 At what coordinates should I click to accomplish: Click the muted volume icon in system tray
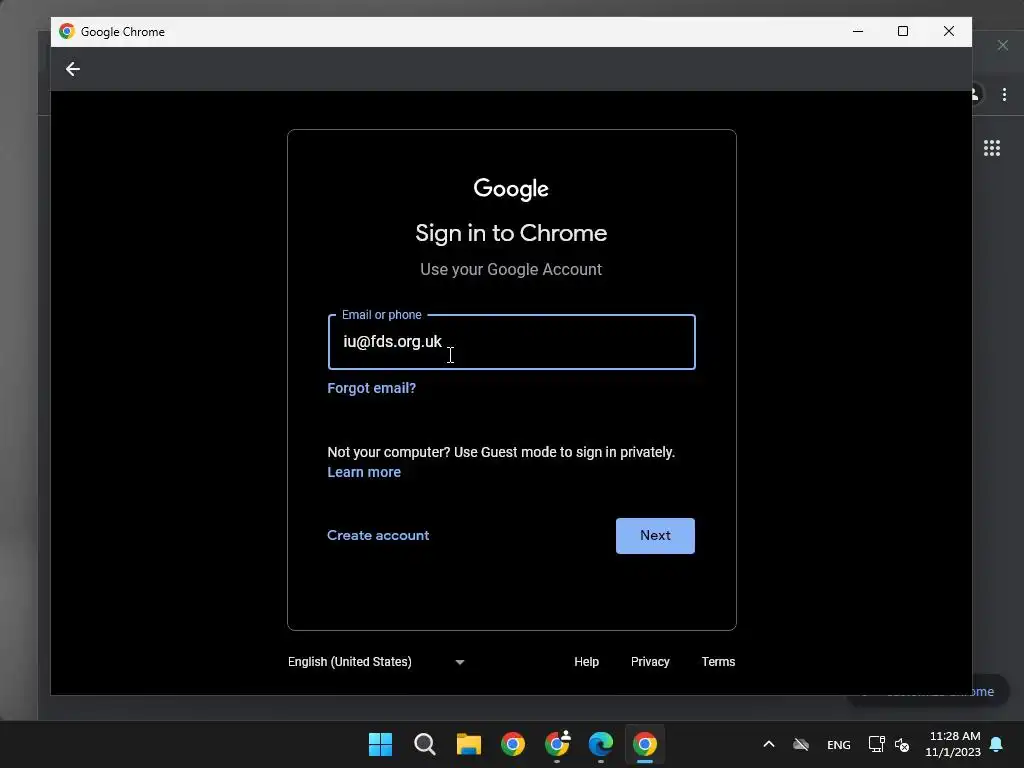(902, 744)
